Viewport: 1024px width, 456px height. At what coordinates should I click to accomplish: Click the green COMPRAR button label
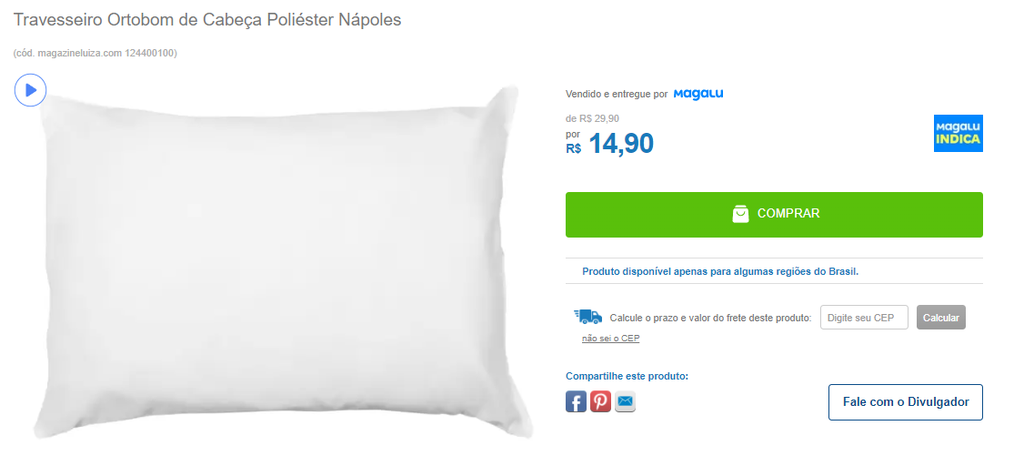pyautogui.click(x=788, y=214)
